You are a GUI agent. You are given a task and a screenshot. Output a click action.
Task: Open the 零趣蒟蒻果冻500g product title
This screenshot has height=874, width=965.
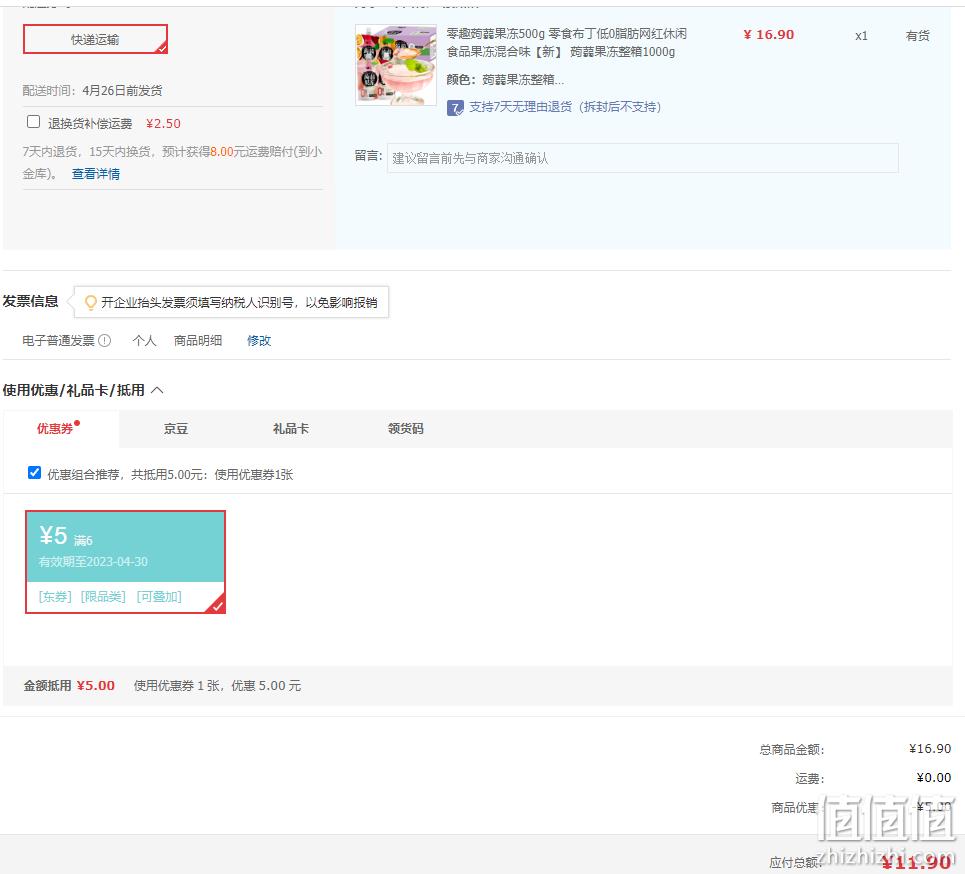(566, 42)
